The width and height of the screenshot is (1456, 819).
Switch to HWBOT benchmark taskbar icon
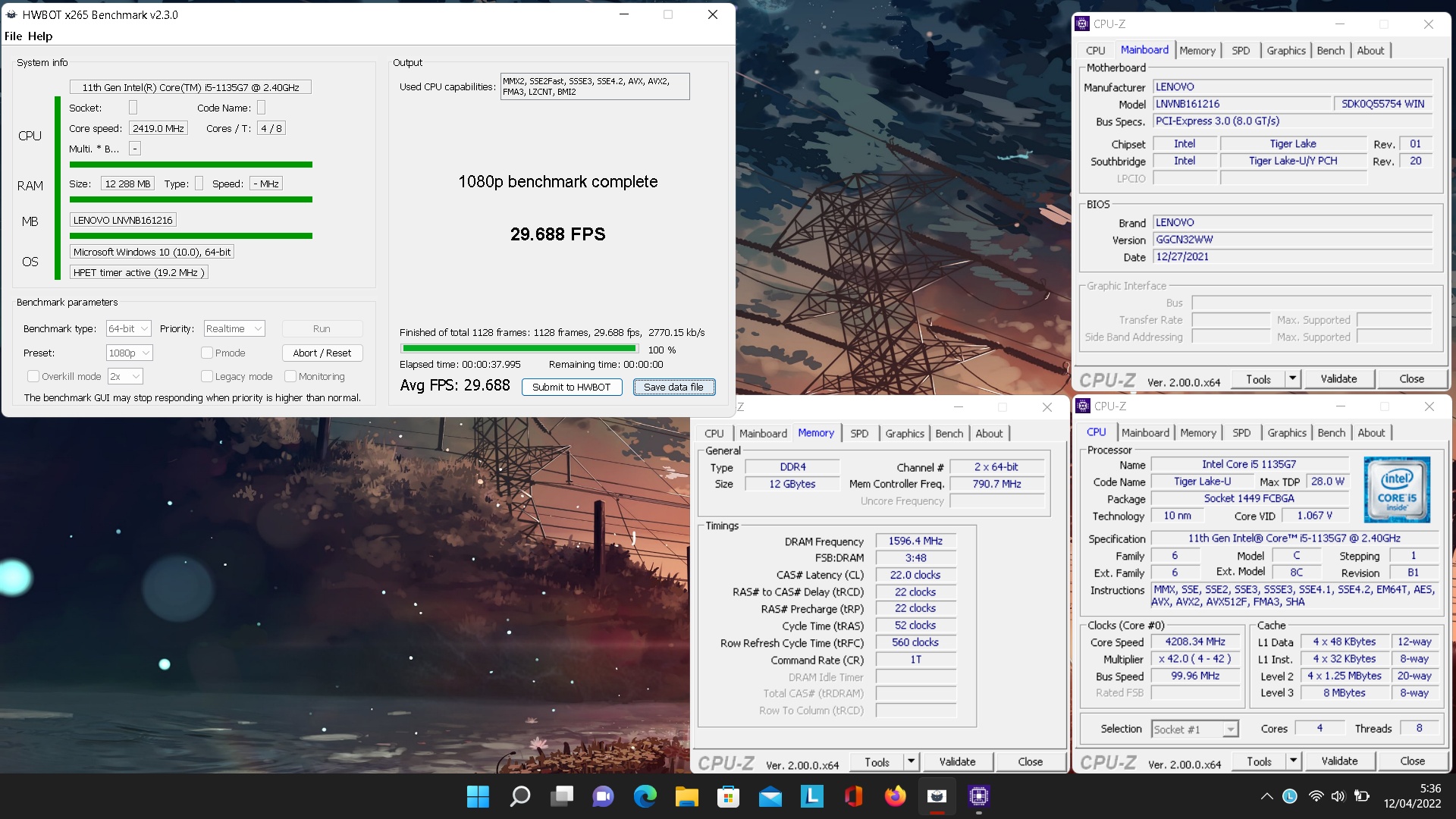coord(937,796)
